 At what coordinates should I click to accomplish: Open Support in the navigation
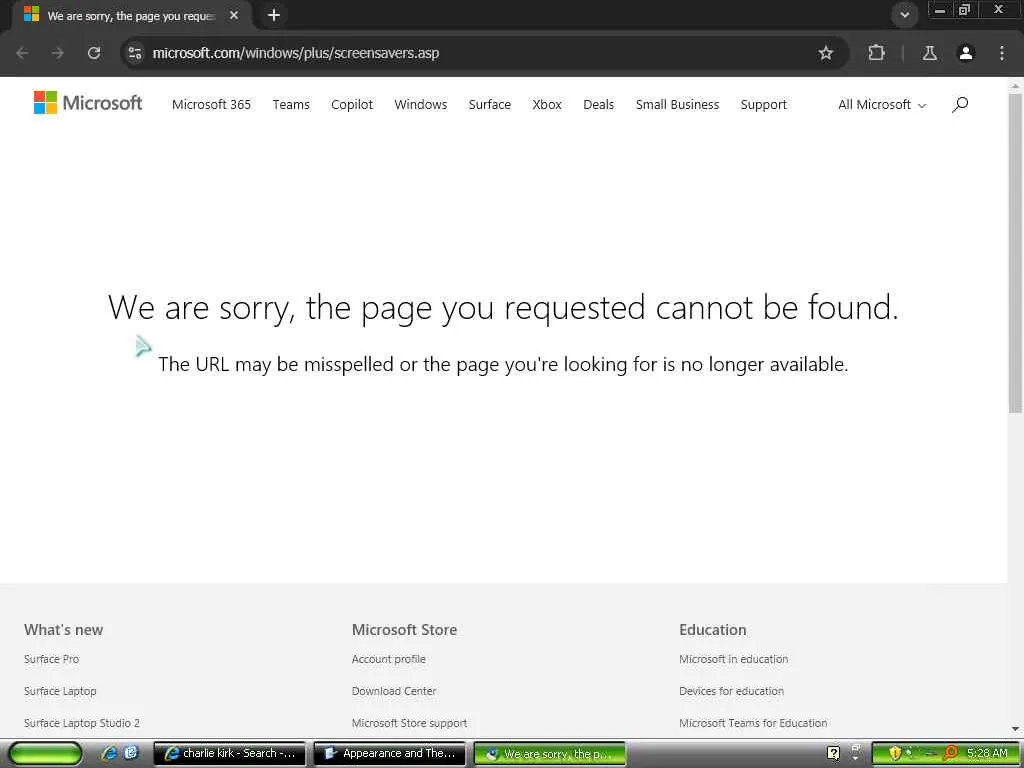click(763, 104)
